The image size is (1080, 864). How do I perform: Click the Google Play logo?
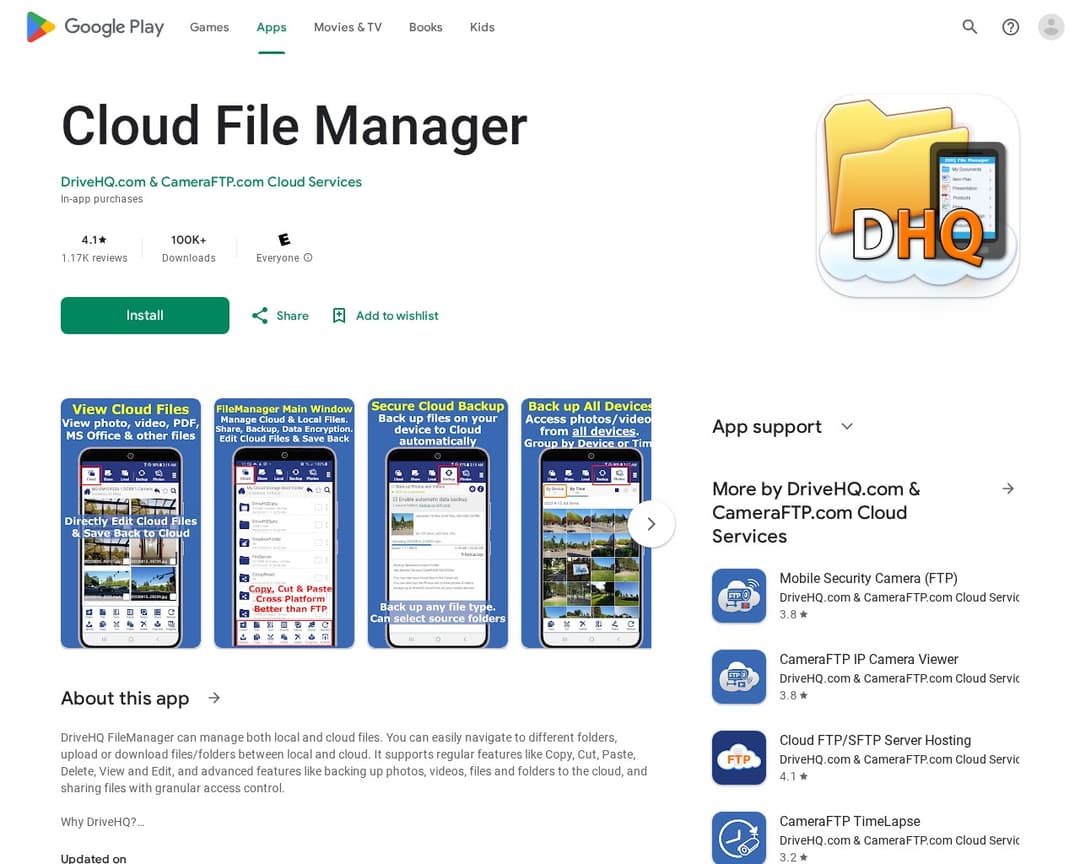(95, 27)
